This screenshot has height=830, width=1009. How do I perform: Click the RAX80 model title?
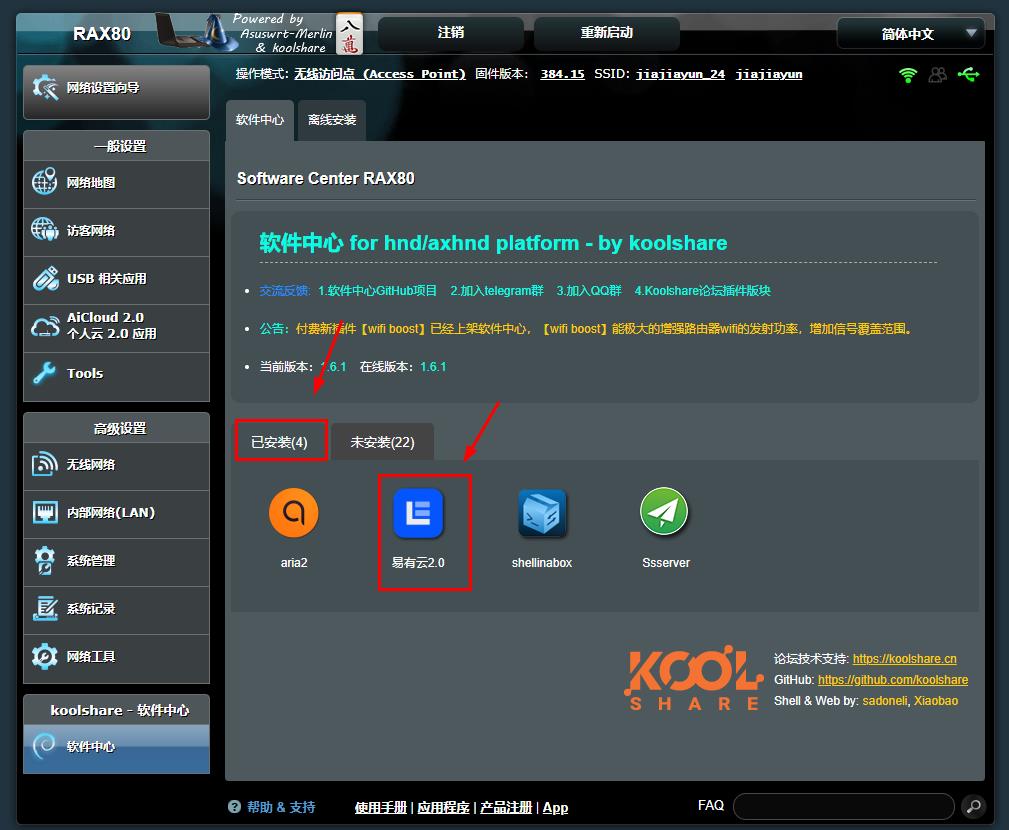point(102,33)
